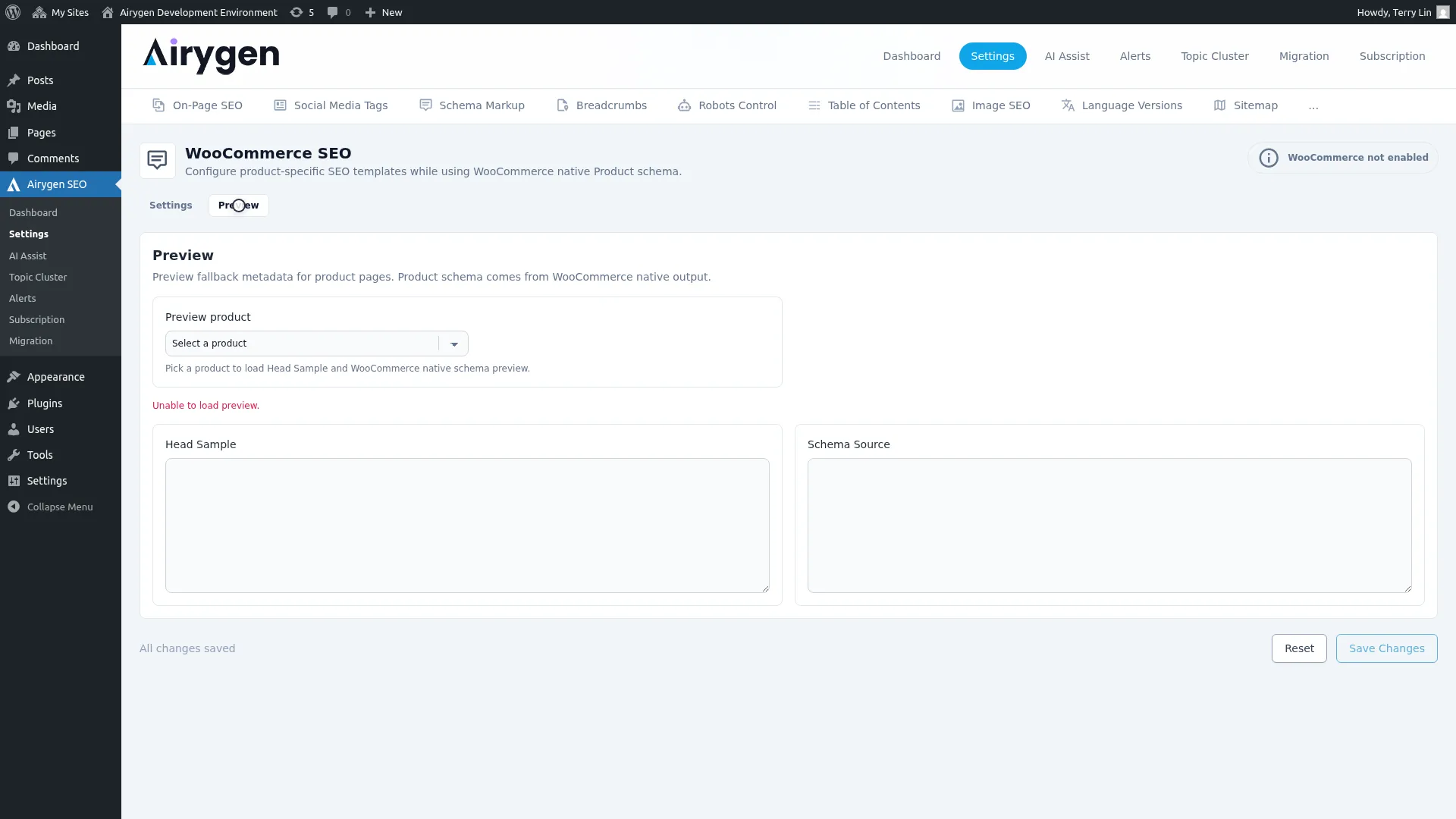Open Subscription in sidebar submenu
This screenshot has height=819, width=1456.
[x=37, y=320]
